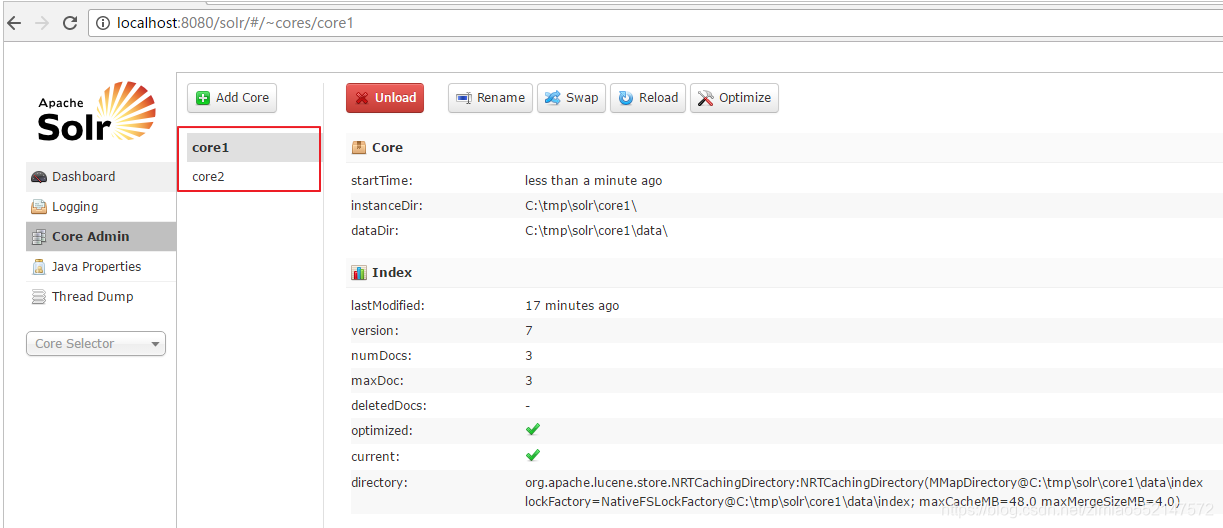This screenshot has width=1223, height=528.
Task: Click the red Unload button
Action: tap(385, 97)
